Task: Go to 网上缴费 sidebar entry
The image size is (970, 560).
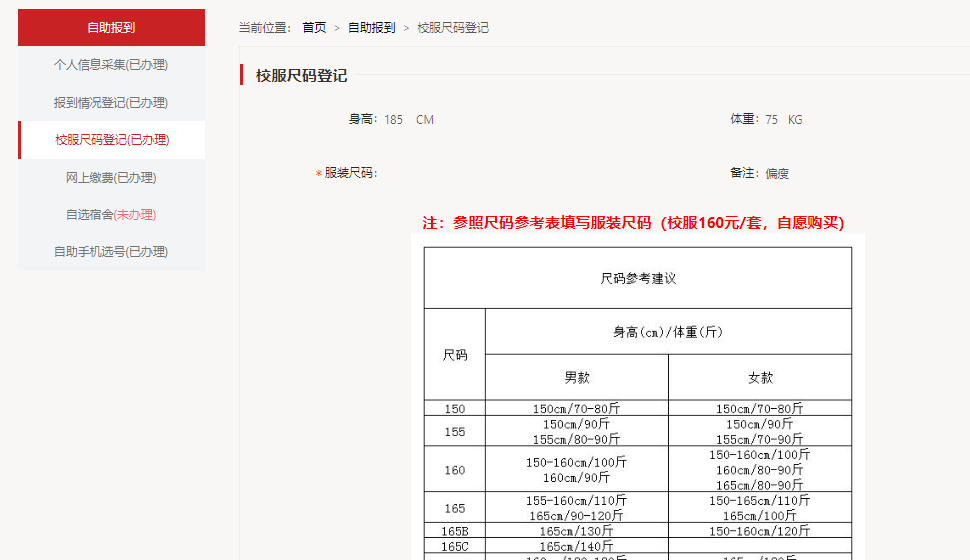Action: tap(111, 178)
